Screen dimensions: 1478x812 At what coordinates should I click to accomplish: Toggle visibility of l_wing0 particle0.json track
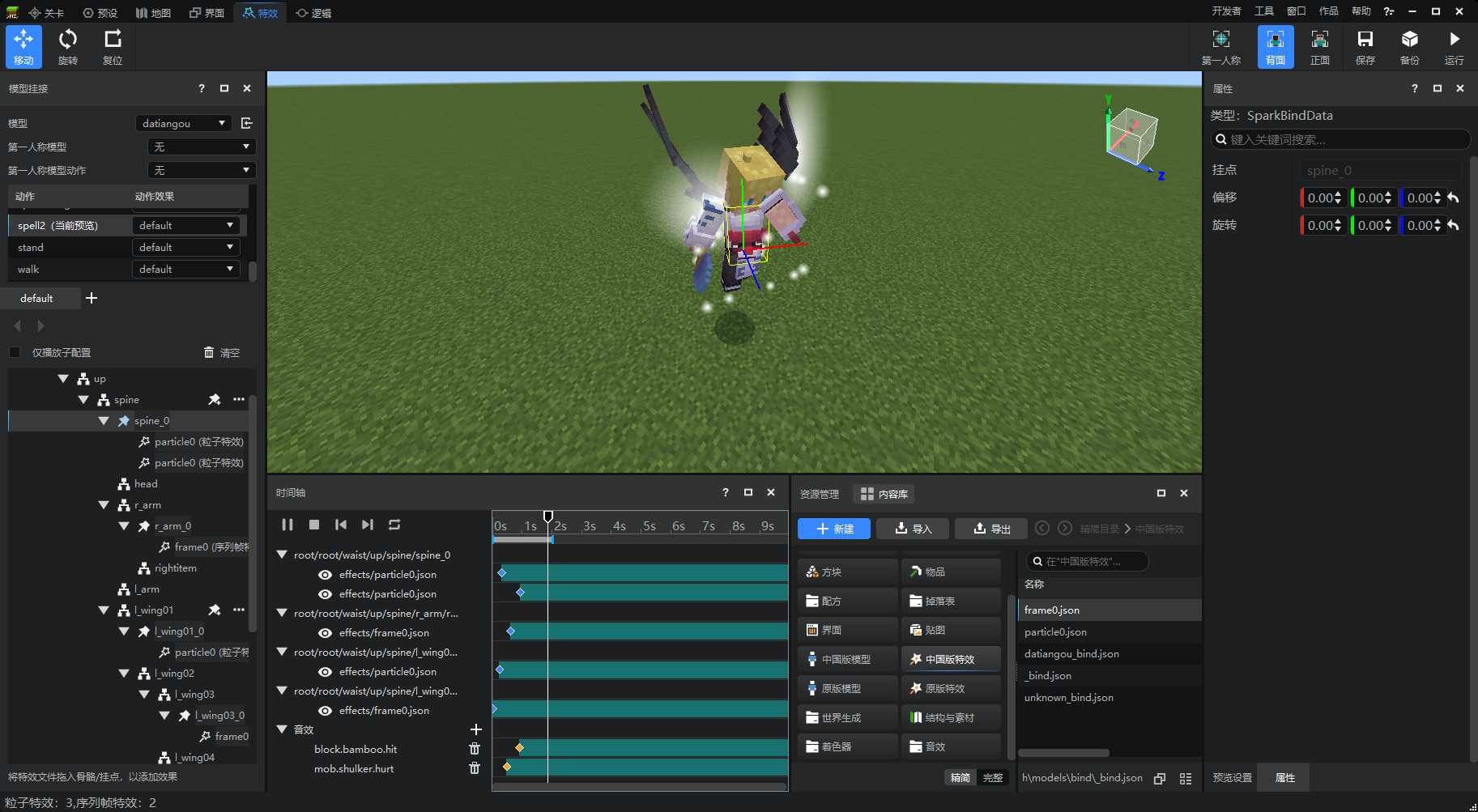tap(325, 672)
